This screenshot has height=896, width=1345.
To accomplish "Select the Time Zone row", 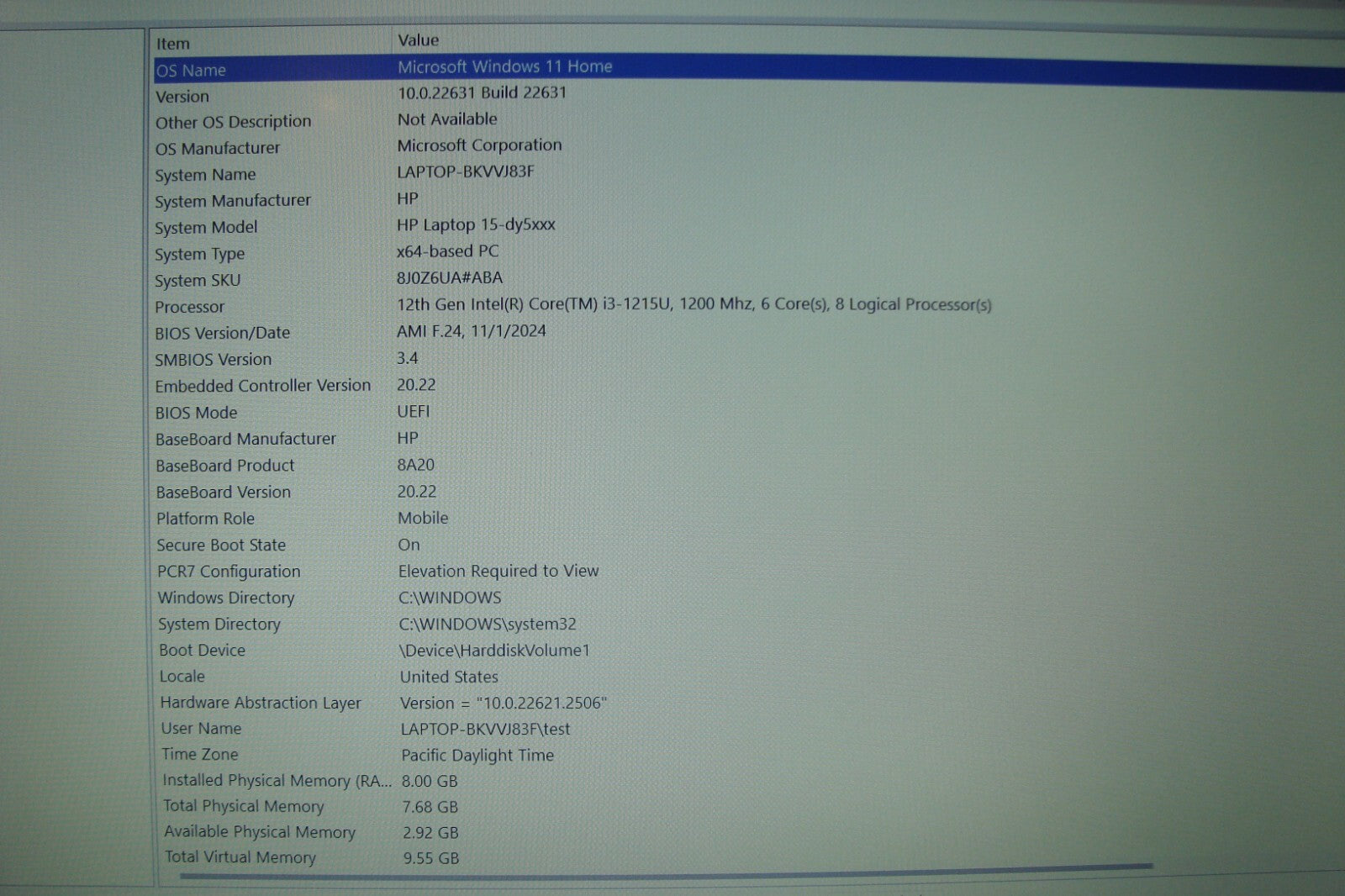I will point(200,755).
